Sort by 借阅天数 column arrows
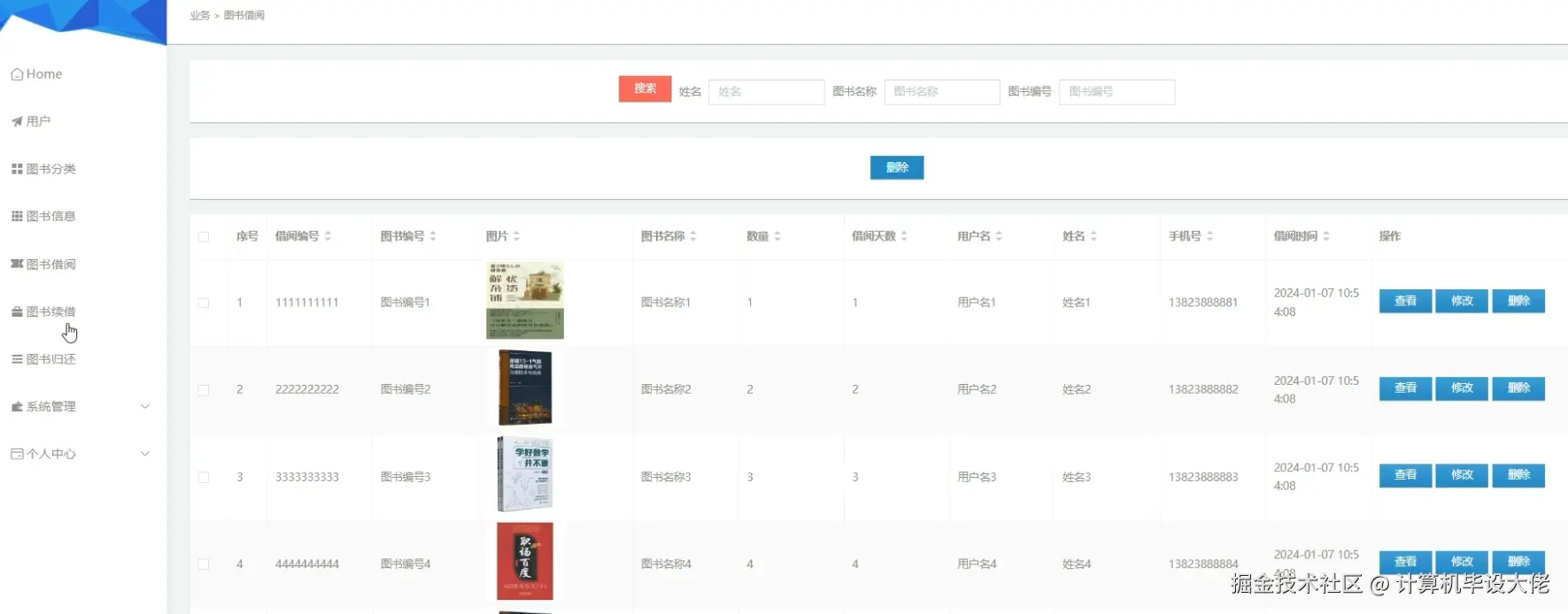1568x614 pixels. [904, 236]
